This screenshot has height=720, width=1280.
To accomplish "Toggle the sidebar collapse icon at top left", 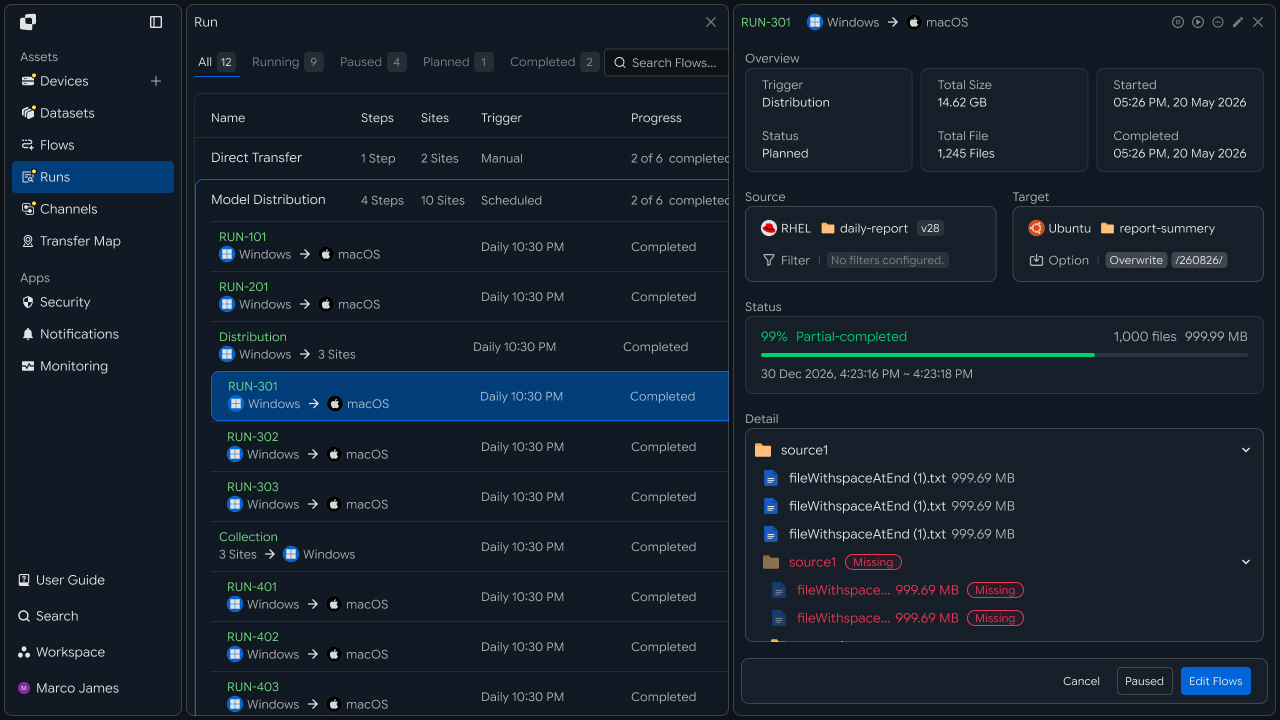I will (x=156, y=22).
